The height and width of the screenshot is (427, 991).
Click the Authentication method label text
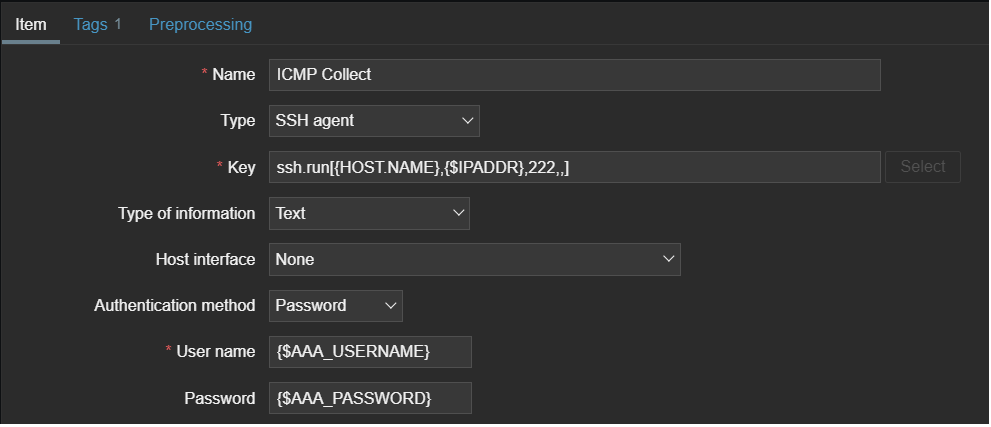point(175,305)
